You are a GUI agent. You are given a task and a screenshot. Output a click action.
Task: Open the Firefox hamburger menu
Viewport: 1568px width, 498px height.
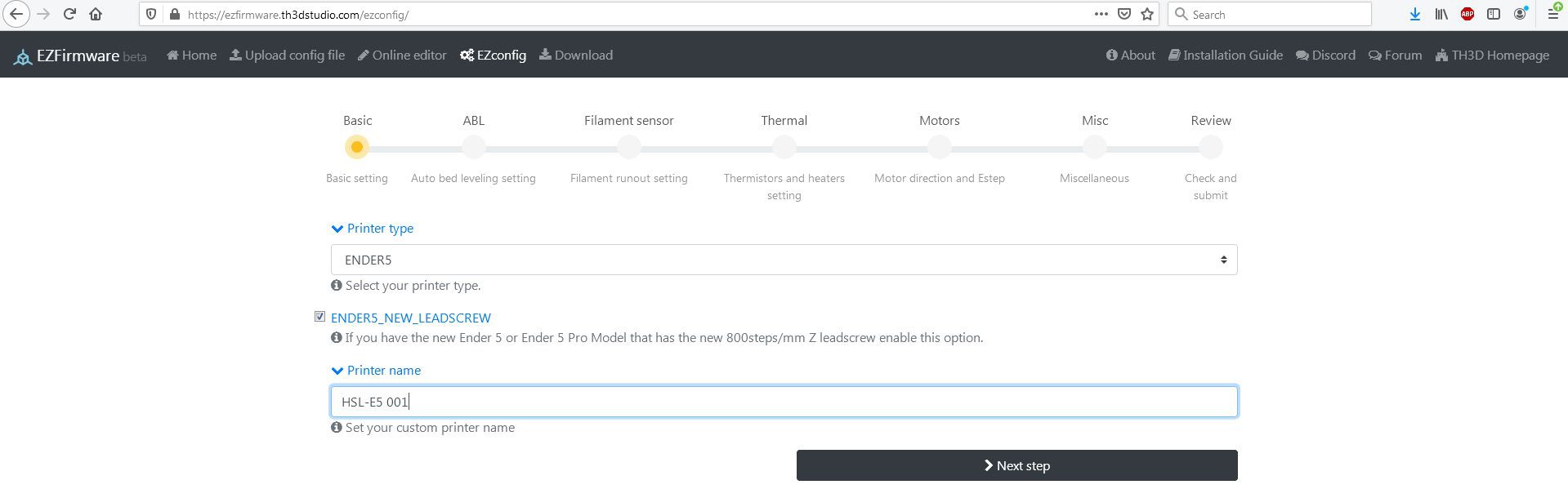tap(1553, 14)
